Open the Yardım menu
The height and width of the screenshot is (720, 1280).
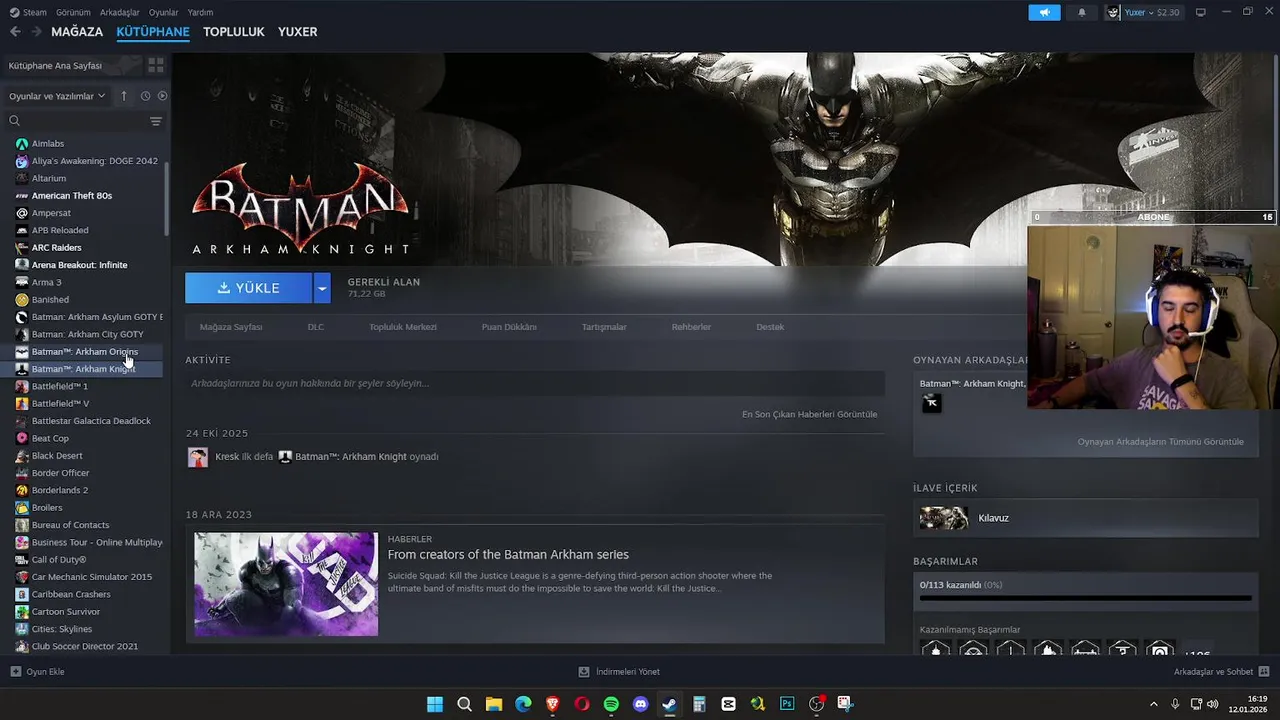pos(200,12)
